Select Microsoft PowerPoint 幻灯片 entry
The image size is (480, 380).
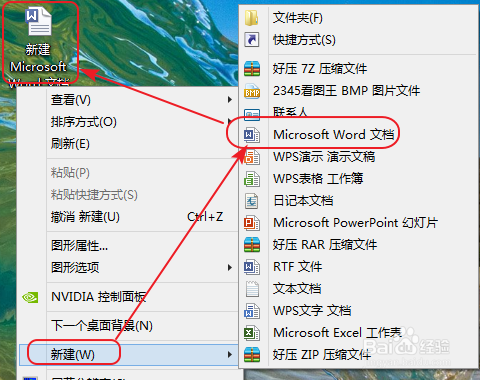pos(359,223)
